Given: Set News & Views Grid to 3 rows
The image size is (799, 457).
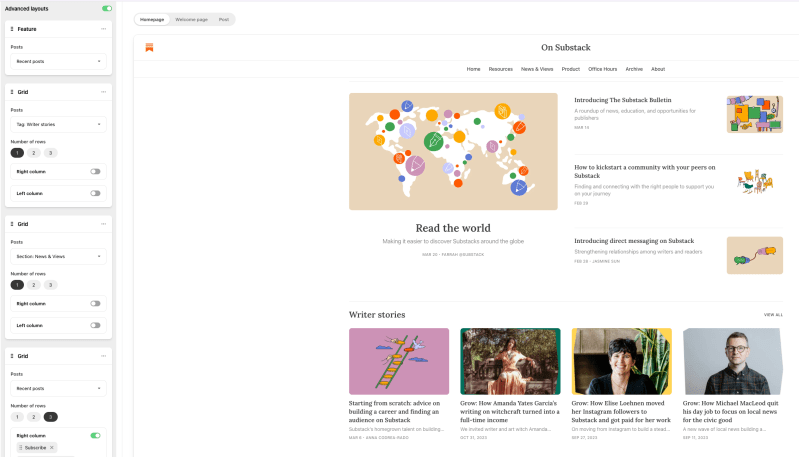Looking at the screenshot, I should [50, 285].
